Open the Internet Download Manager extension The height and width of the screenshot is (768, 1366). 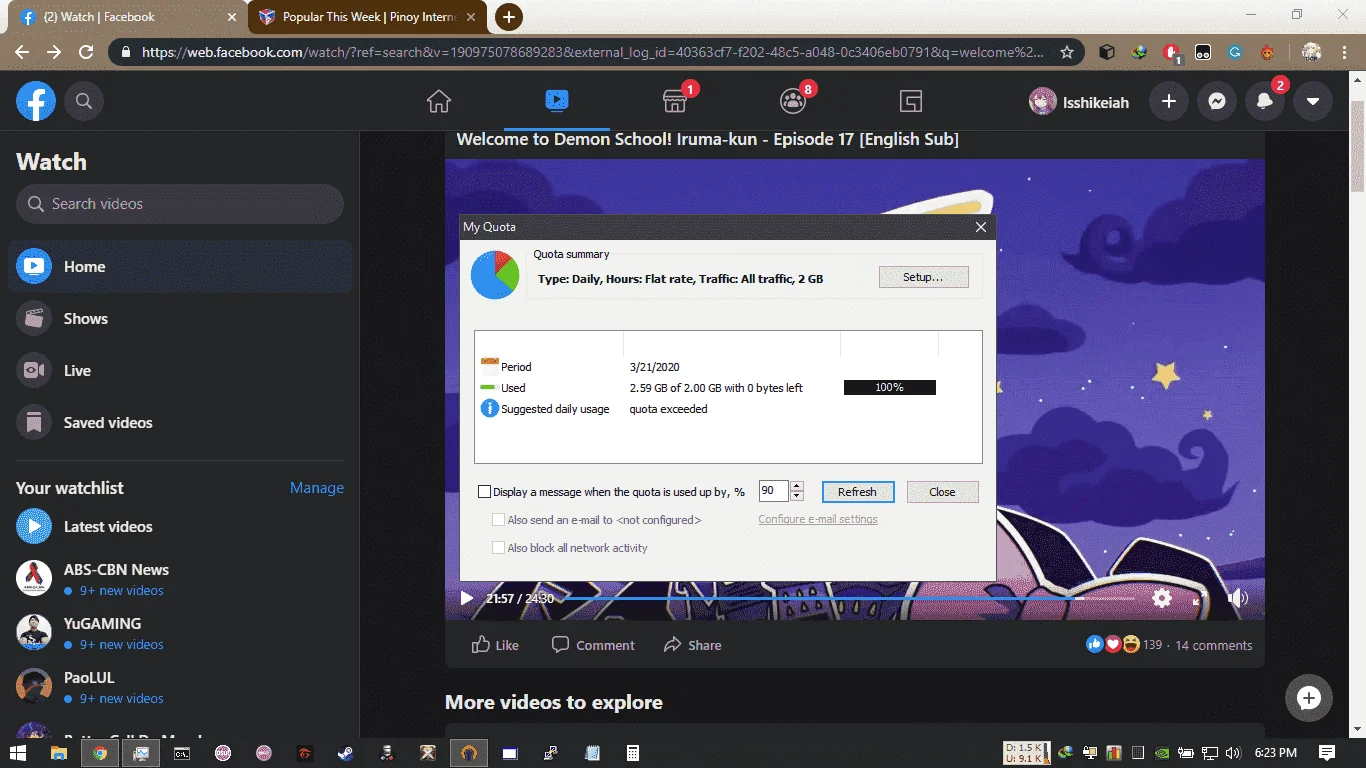point(1139,52)
